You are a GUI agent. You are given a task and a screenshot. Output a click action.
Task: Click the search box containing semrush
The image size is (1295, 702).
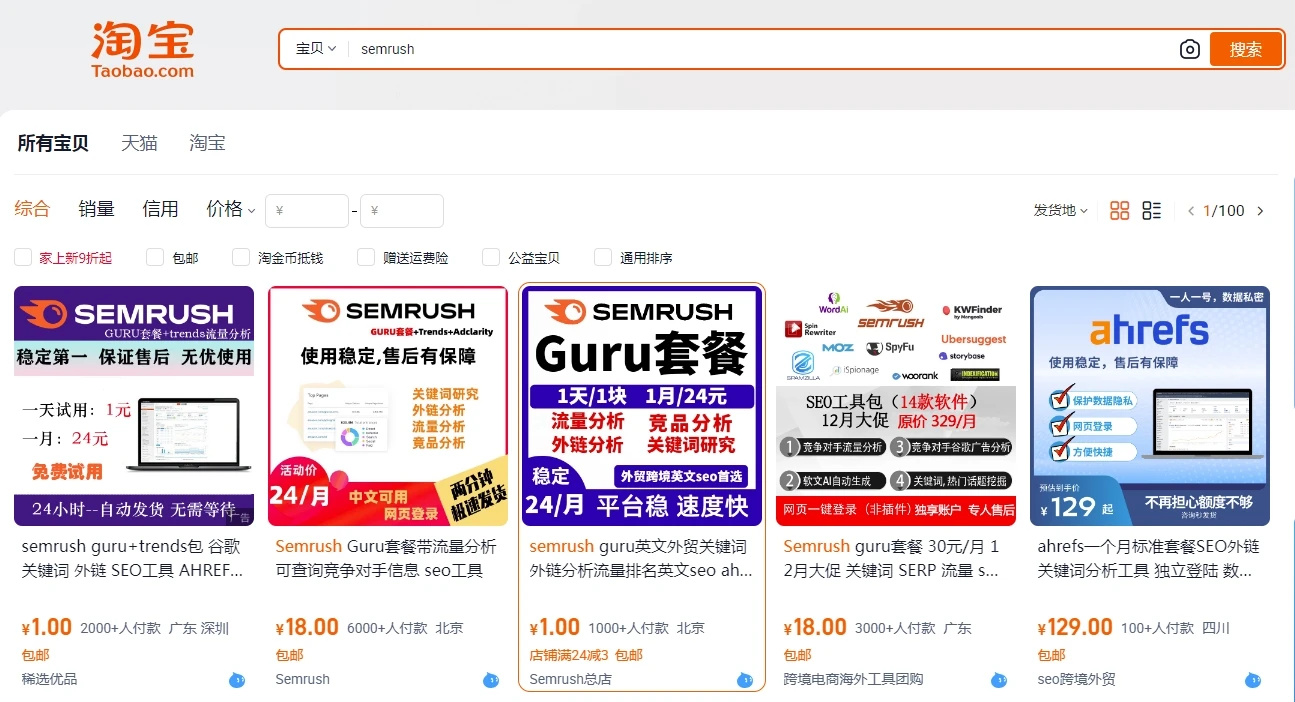760,49
